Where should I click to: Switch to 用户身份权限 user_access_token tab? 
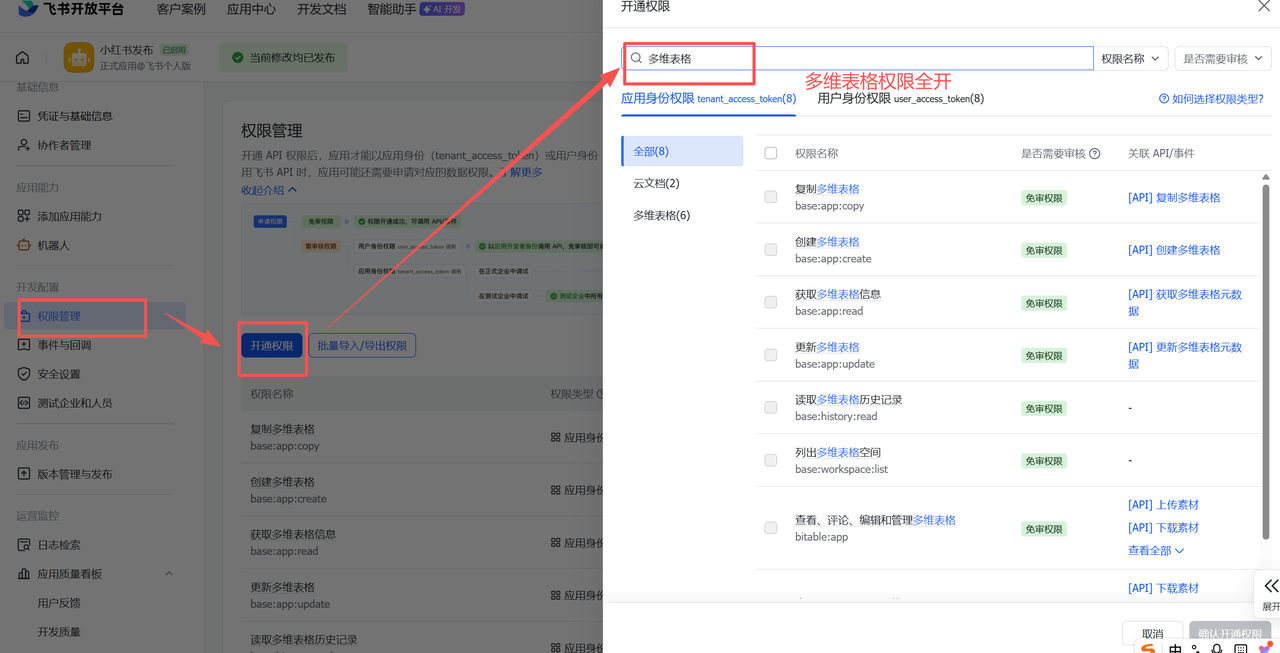click(901, 98)
